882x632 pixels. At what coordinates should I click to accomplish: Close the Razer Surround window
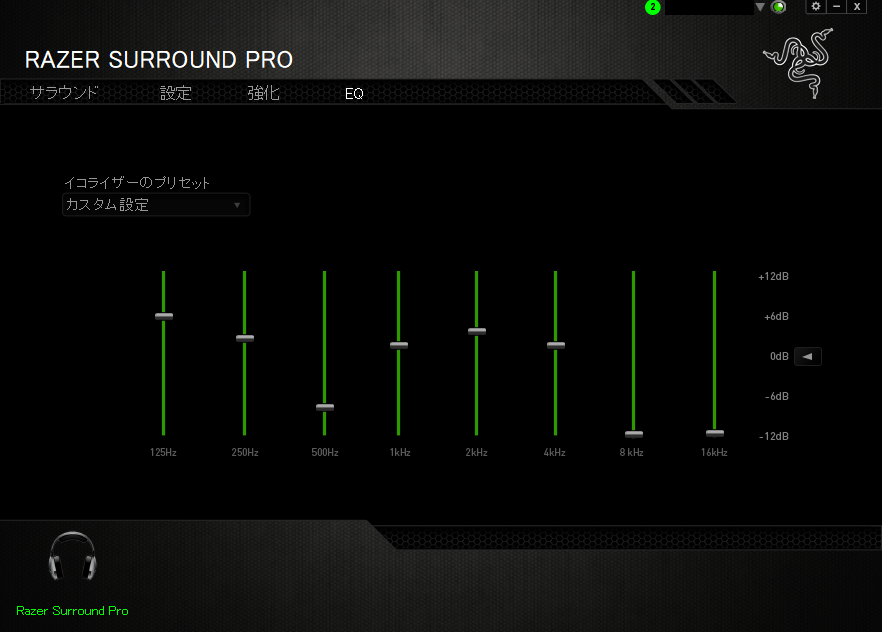tap(857, 6)
